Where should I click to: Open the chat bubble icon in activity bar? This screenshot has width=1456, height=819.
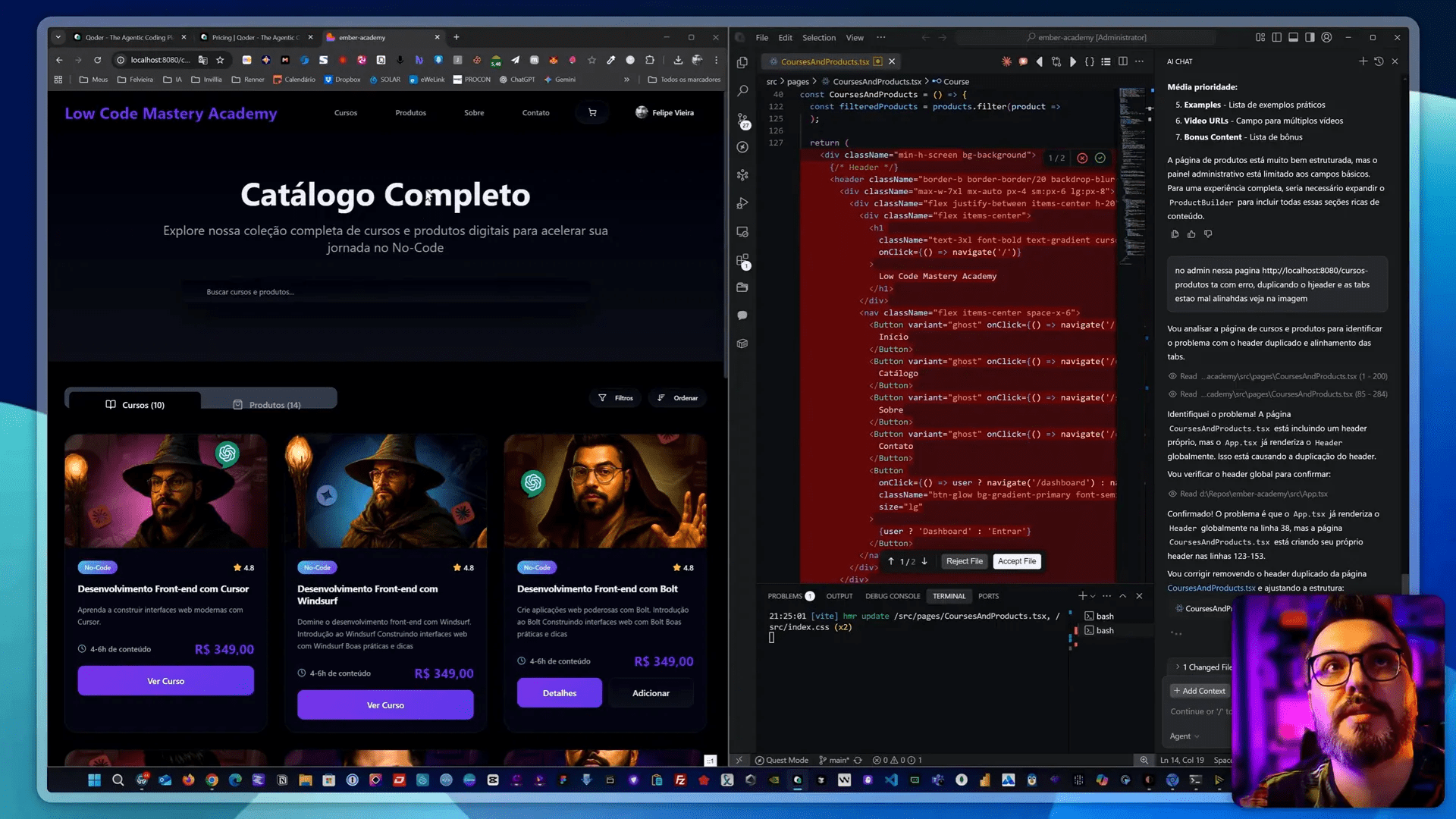pyautogui.click(x=742, y=315)
